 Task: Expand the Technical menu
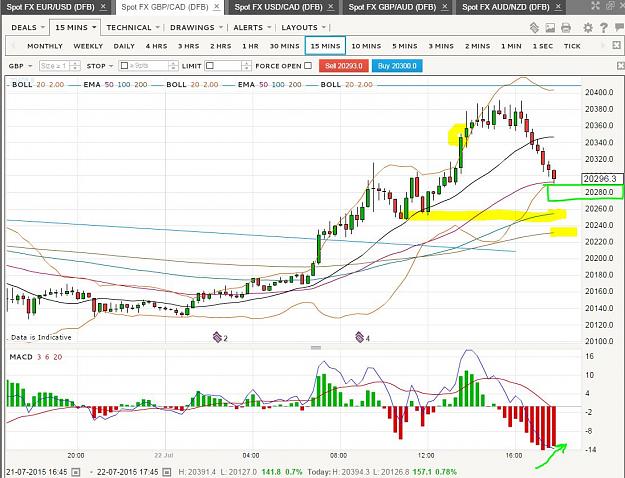click(x=133, y=28)
